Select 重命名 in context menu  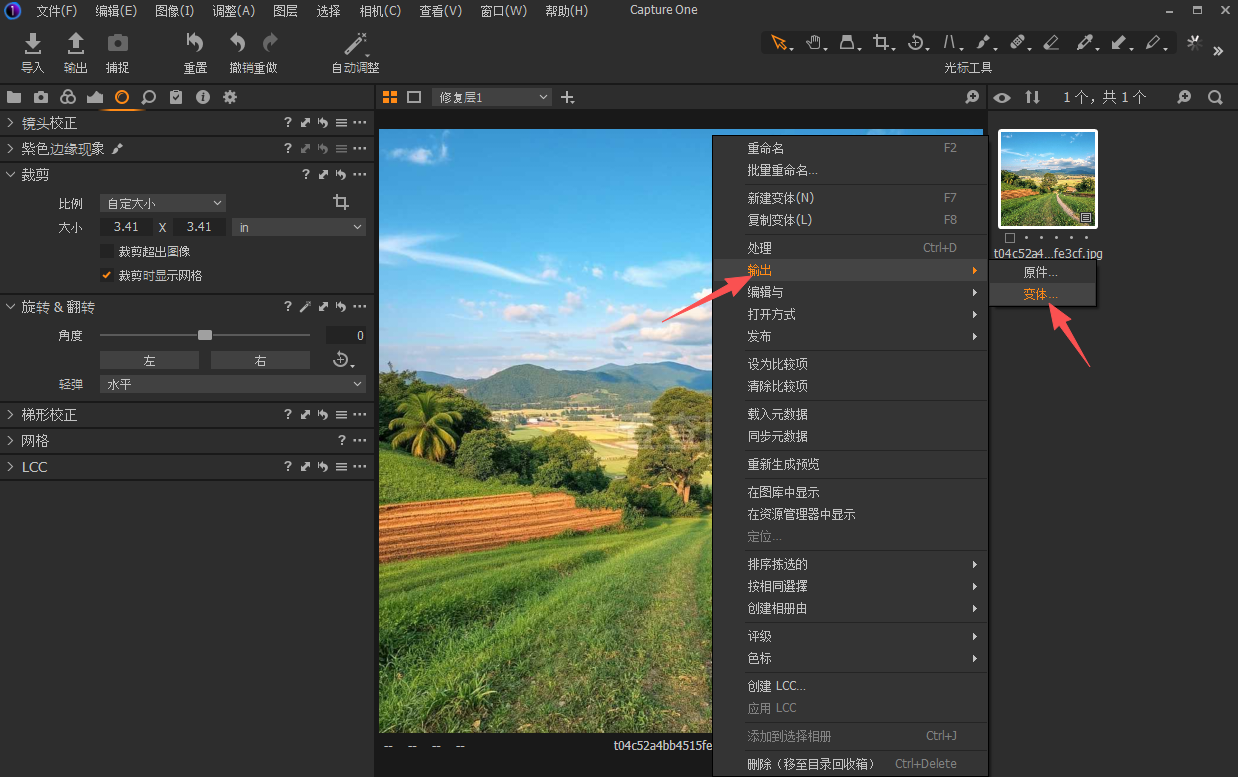point(850,148)
